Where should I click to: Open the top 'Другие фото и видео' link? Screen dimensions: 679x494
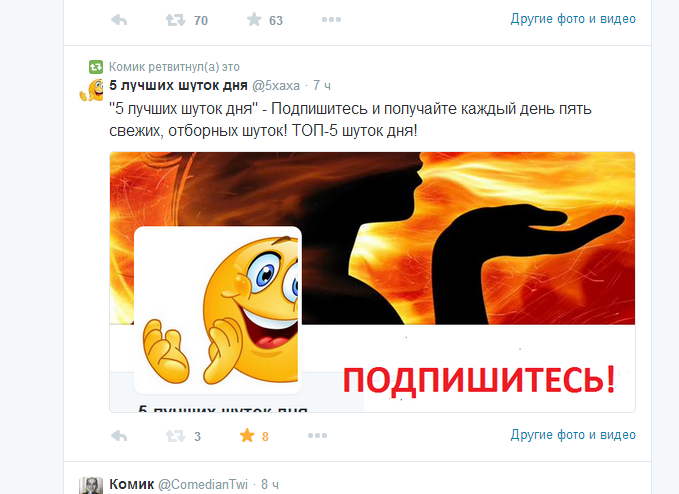click(x=573, y=19)
